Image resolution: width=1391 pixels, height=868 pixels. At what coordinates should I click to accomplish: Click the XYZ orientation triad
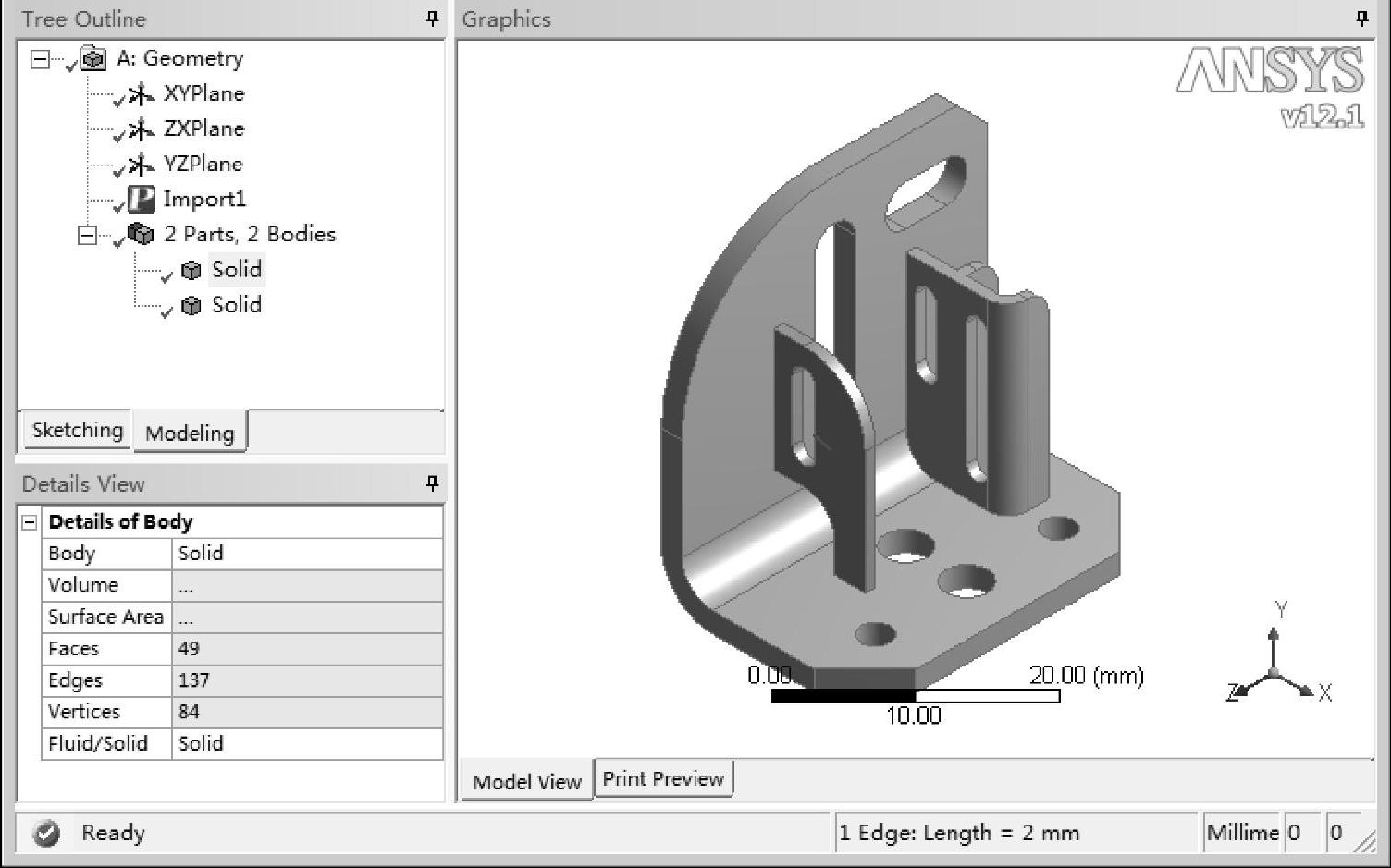coord(1277,654)
